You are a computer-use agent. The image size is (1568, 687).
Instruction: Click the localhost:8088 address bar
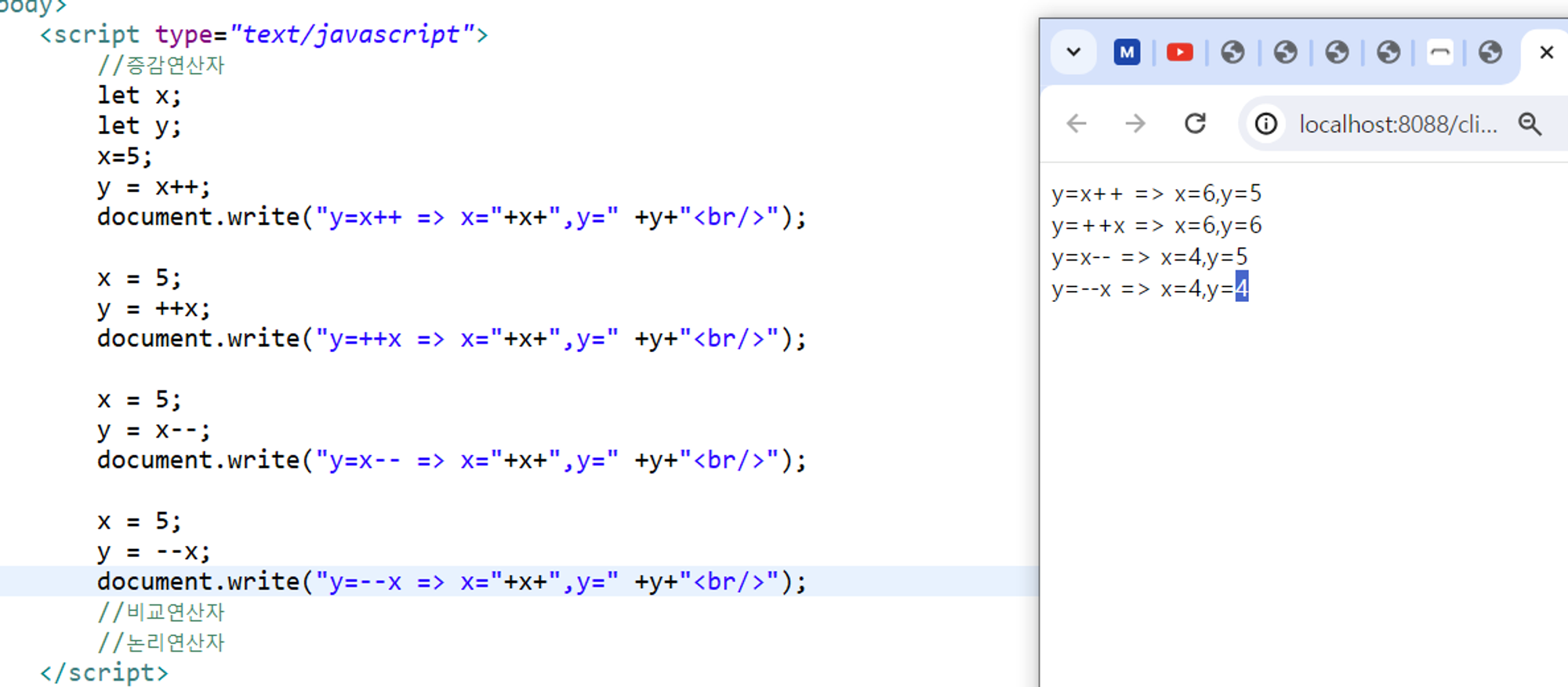[1398, 124]
